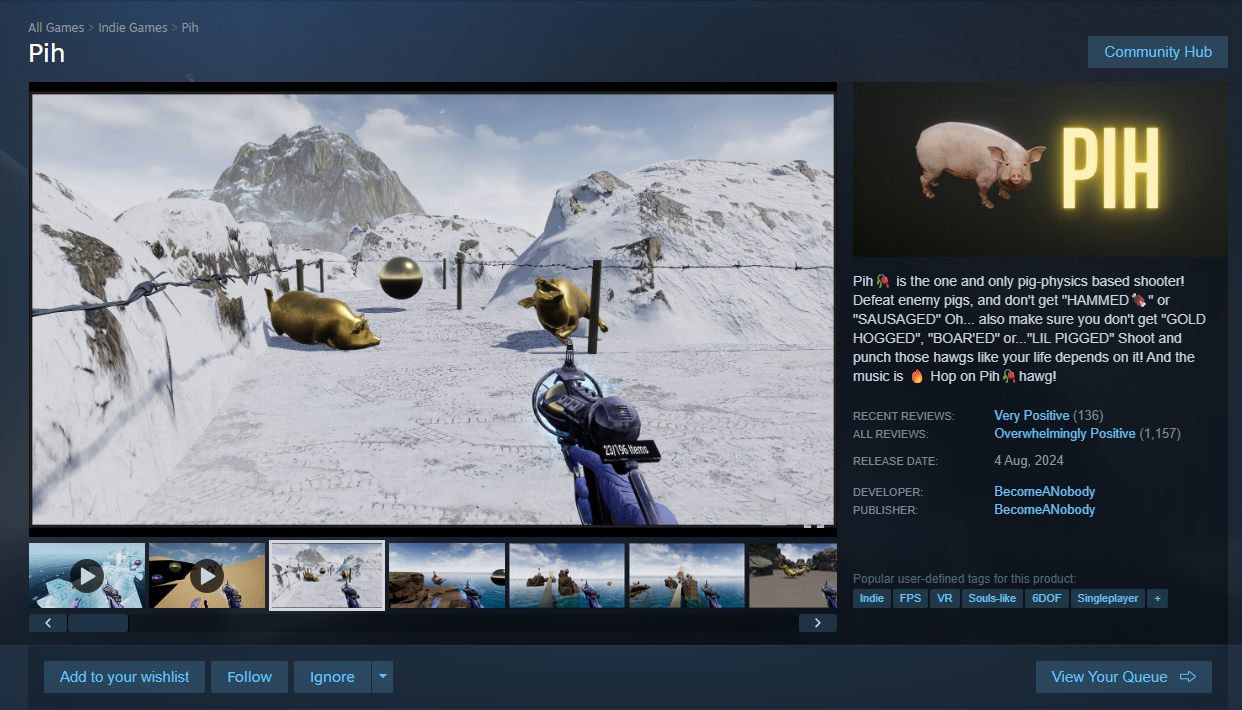Select the sixth sea walkway thumbnail
The width and height of the screenshot is (1242, 710).
coord(687,576)
